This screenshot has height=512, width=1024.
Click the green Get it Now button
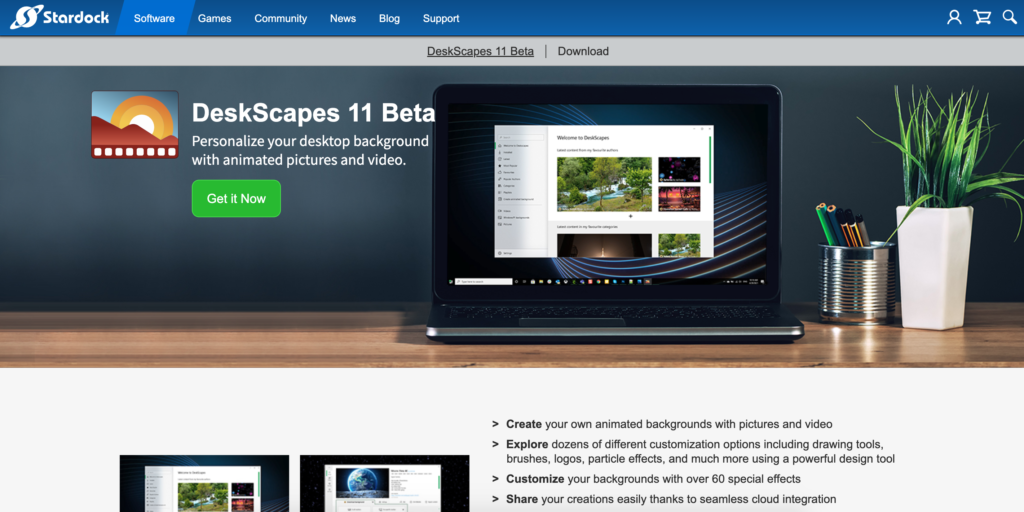pyautogui.click(x=236, y=199)
